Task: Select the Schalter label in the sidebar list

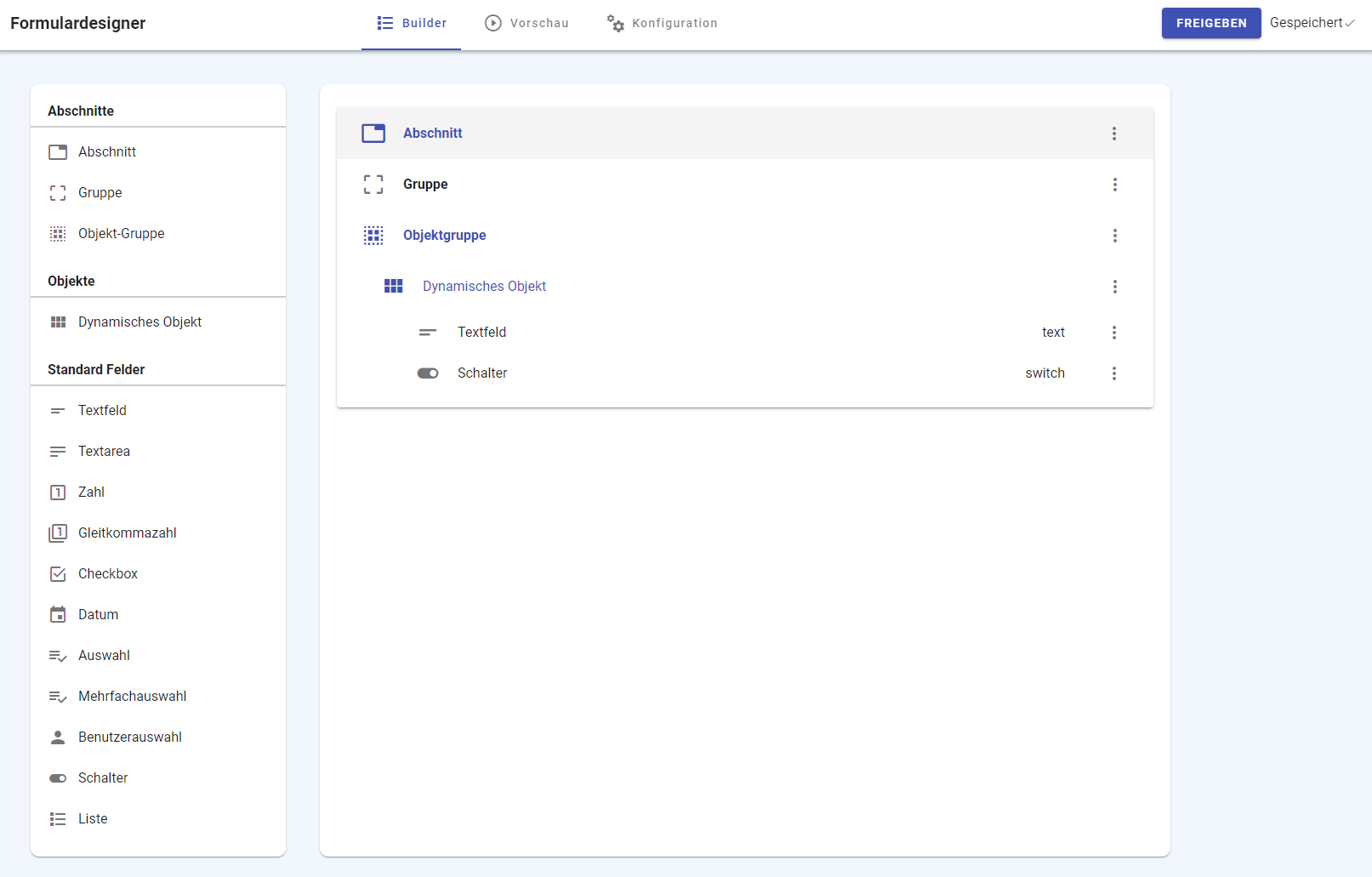Action: pos(103,778)
